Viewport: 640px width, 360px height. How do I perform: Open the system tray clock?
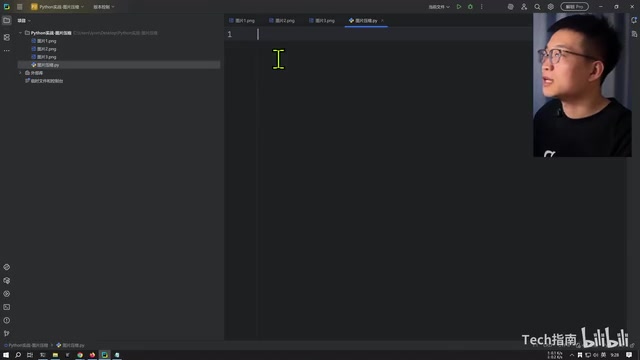tap(615, 355)
